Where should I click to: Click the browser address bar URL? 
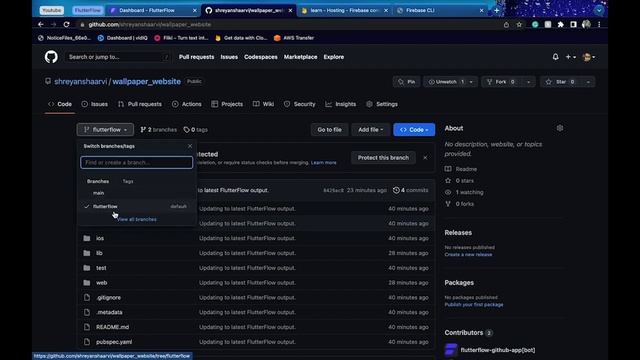tap(150, 24)
